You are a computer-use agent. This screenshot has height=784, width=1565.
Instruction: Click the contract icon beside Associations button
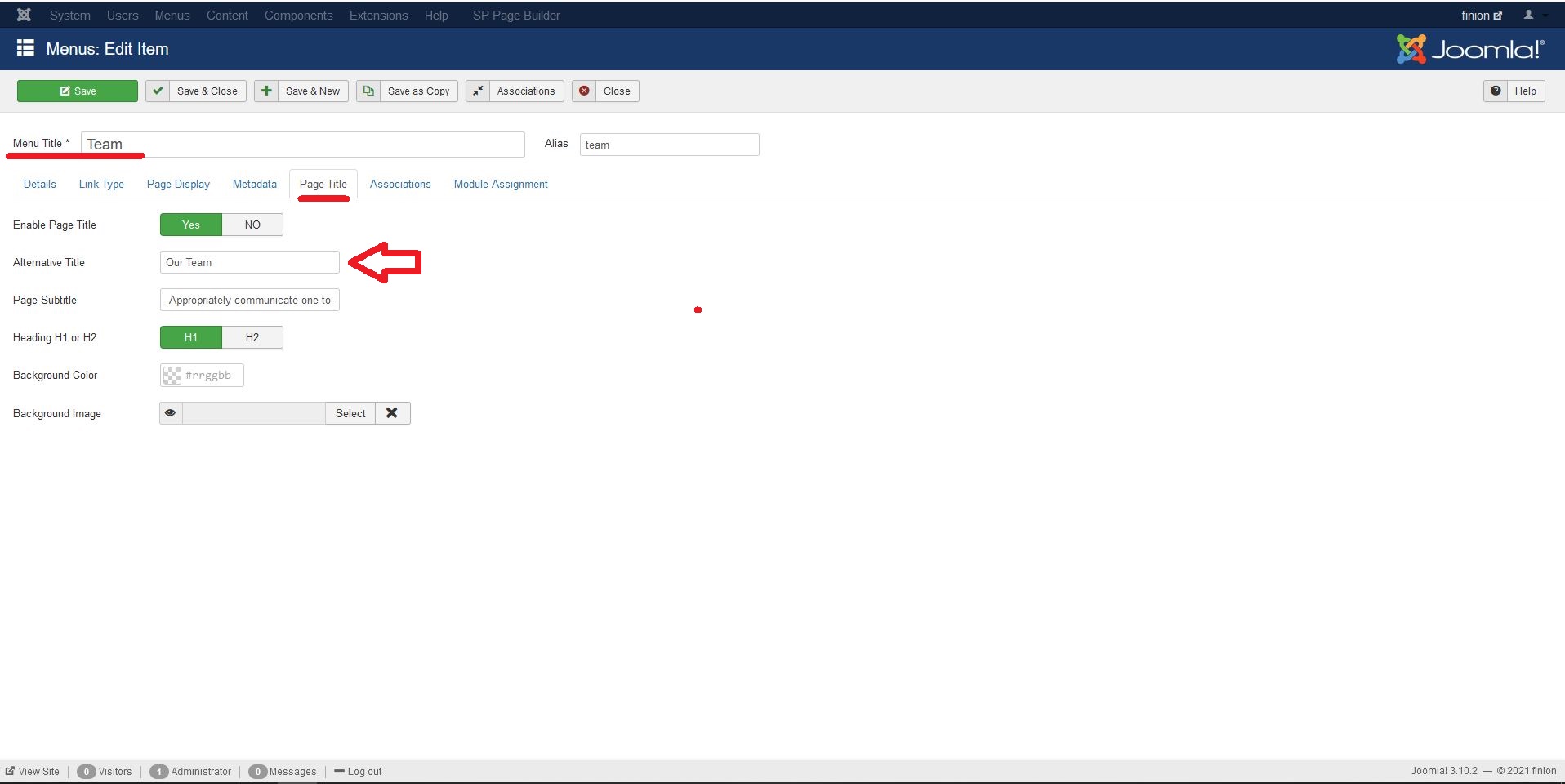[x=478, y=91]
